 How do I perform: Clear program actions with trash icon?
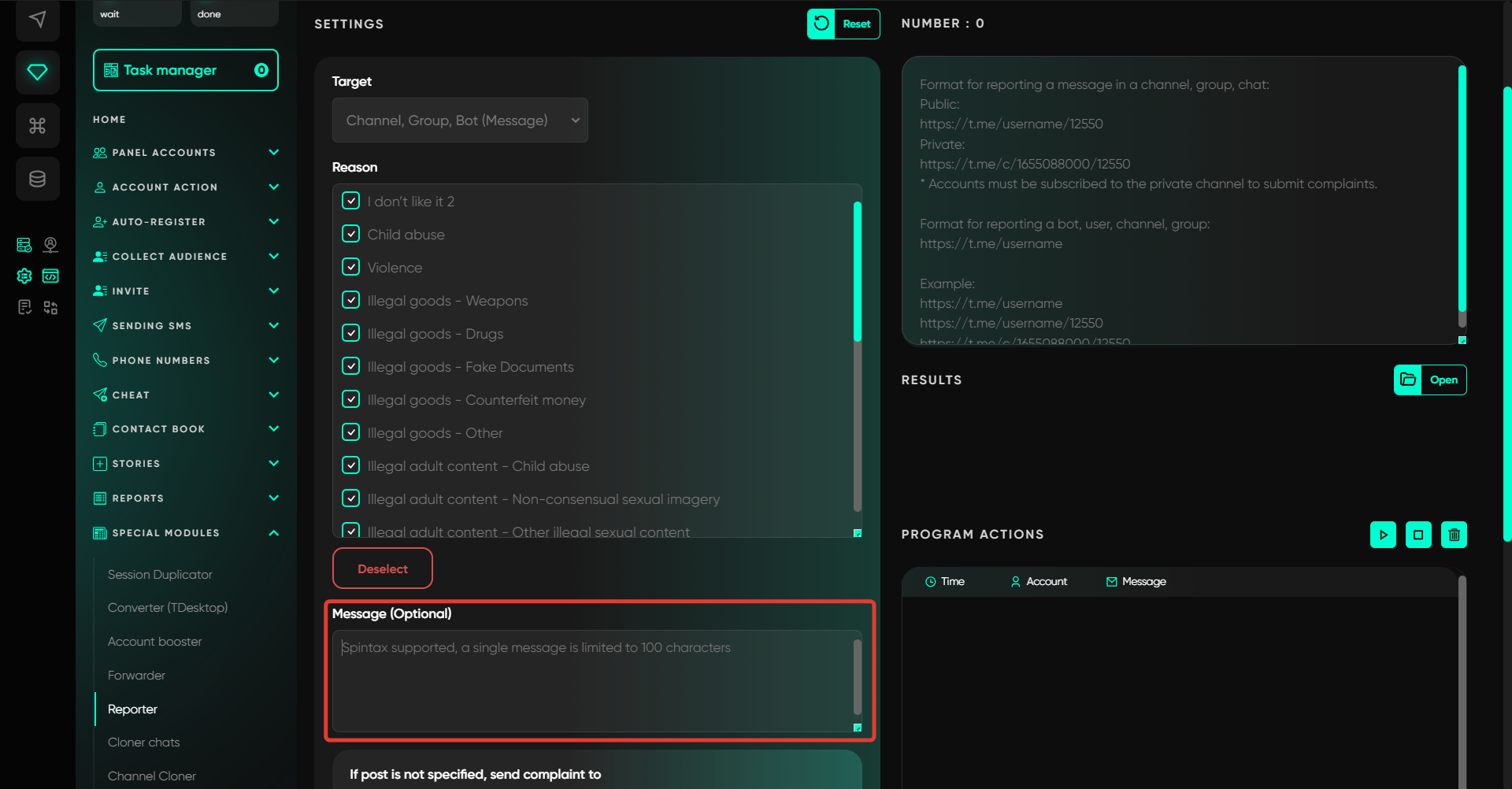pyautogui.click(x=1454, y=535)
